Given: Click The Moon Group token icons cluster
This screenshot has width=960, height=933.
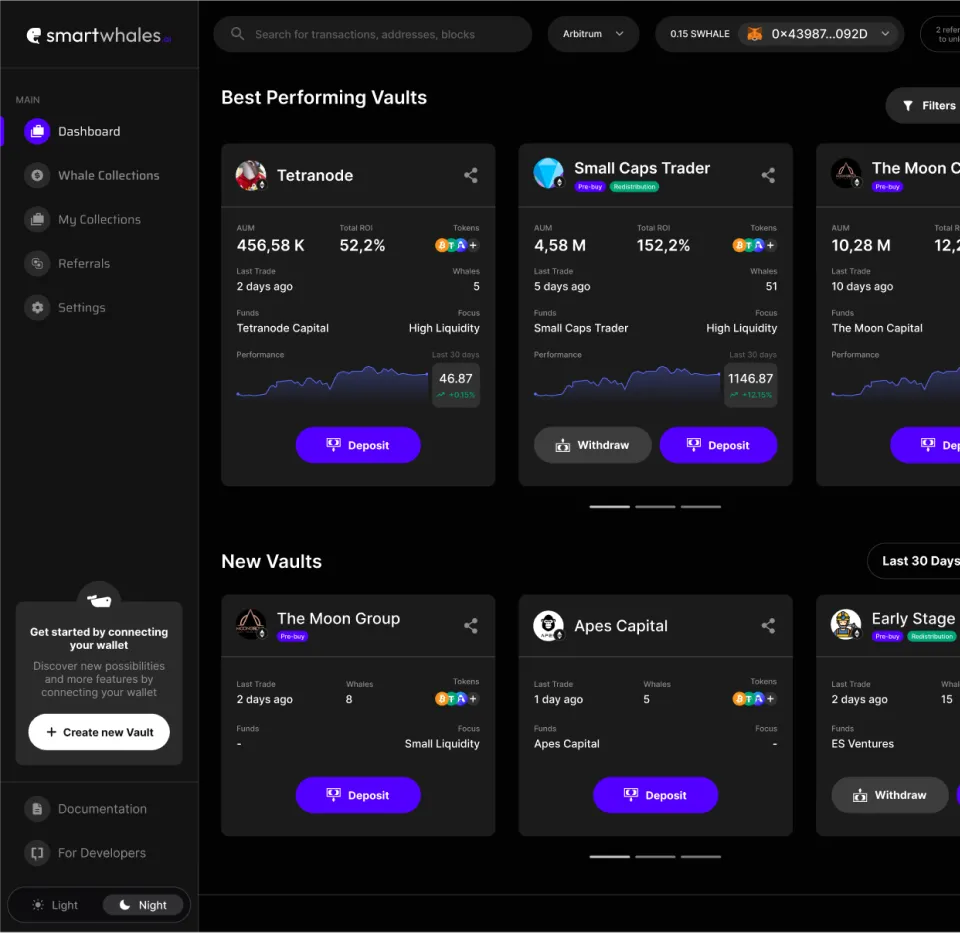Looking at the screenshot, I should 457,699.
